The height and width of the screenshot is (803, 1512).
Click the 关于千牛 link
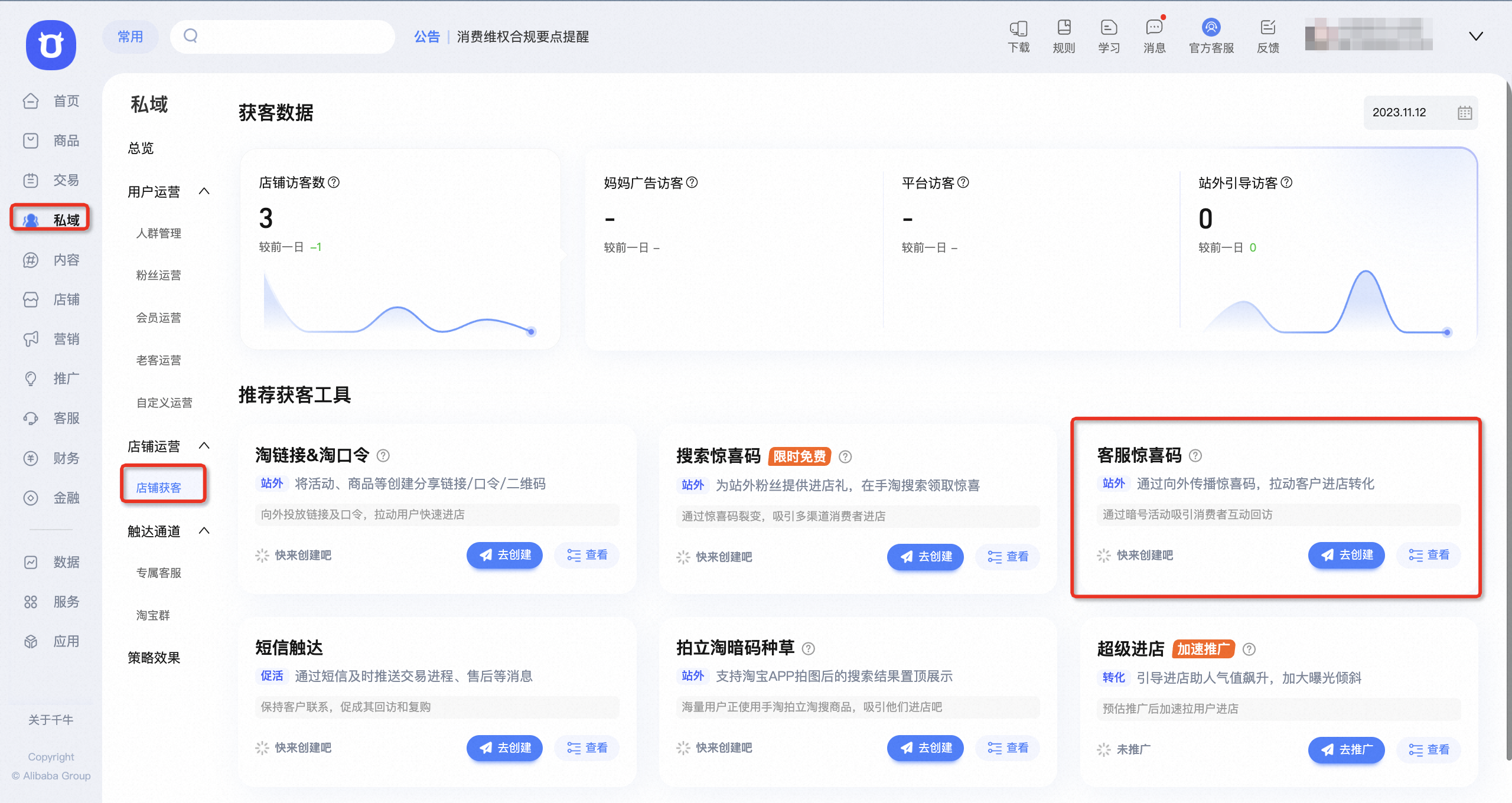(51, 720)
